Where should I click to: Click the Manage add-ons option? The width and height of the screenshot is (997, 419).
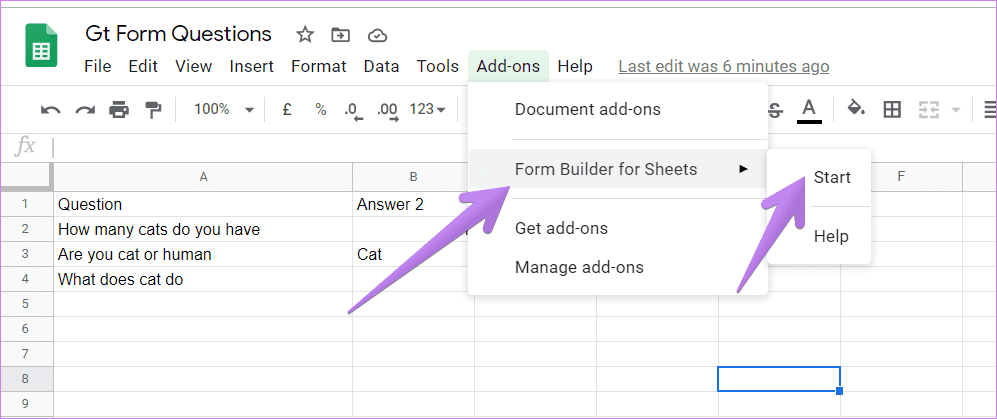pos(579,267)
